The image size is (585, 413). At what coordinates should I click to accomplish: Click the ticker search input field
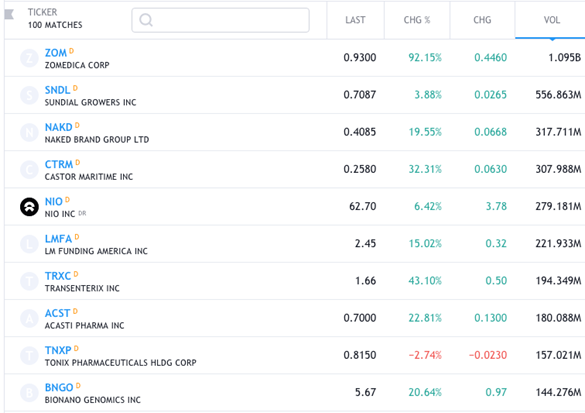pyautogui.click(x=220, y=20)
